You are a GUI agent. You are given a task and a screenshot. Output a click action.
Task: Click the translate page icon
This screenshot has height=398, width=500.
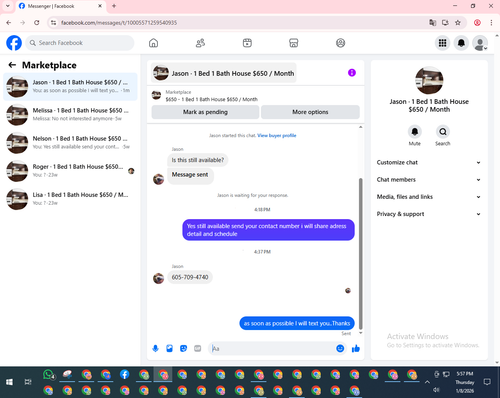tap(432, 23)
